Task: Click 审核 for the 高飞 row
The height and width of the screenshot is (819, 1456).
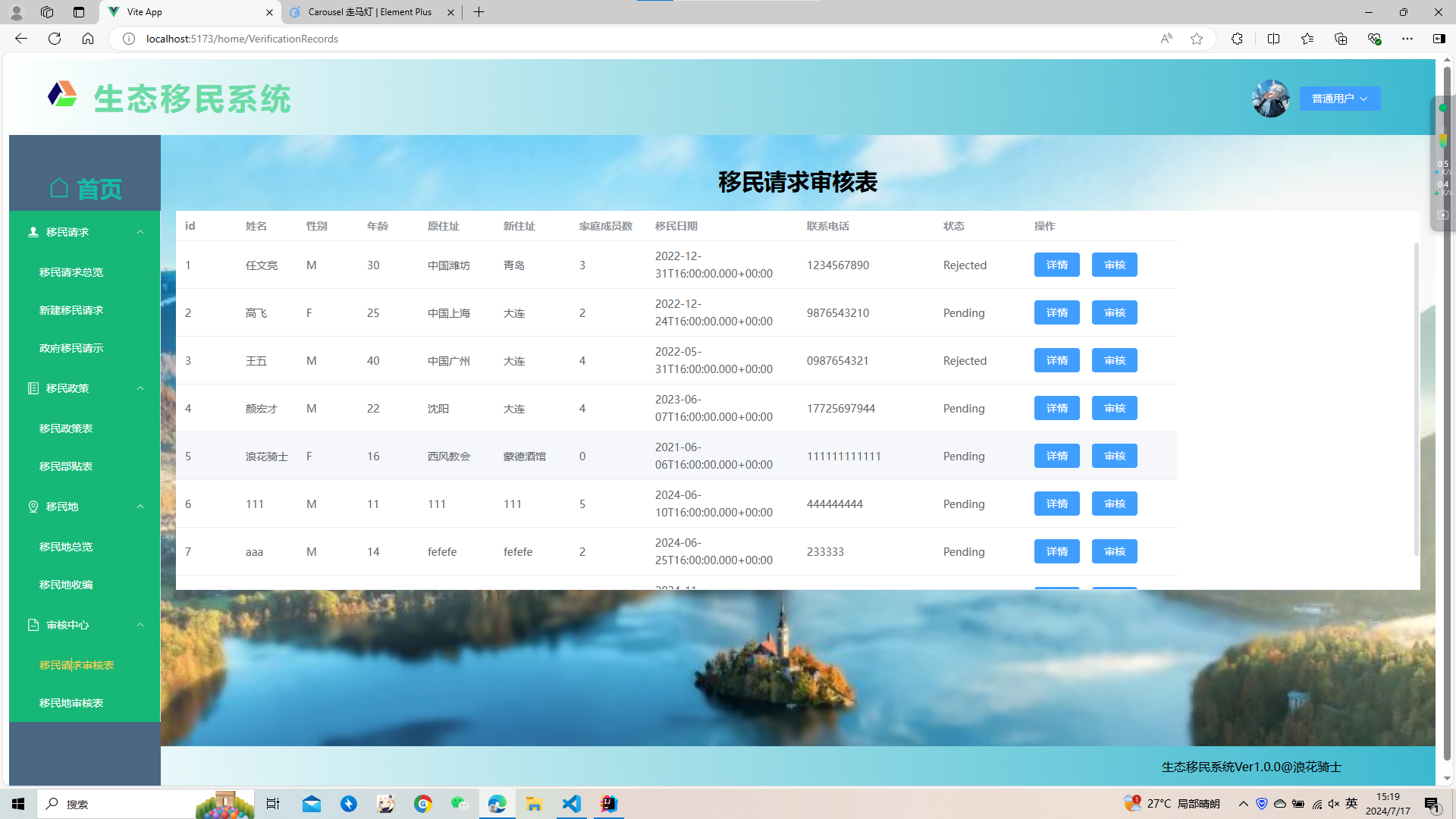Action: point(1115,312)
